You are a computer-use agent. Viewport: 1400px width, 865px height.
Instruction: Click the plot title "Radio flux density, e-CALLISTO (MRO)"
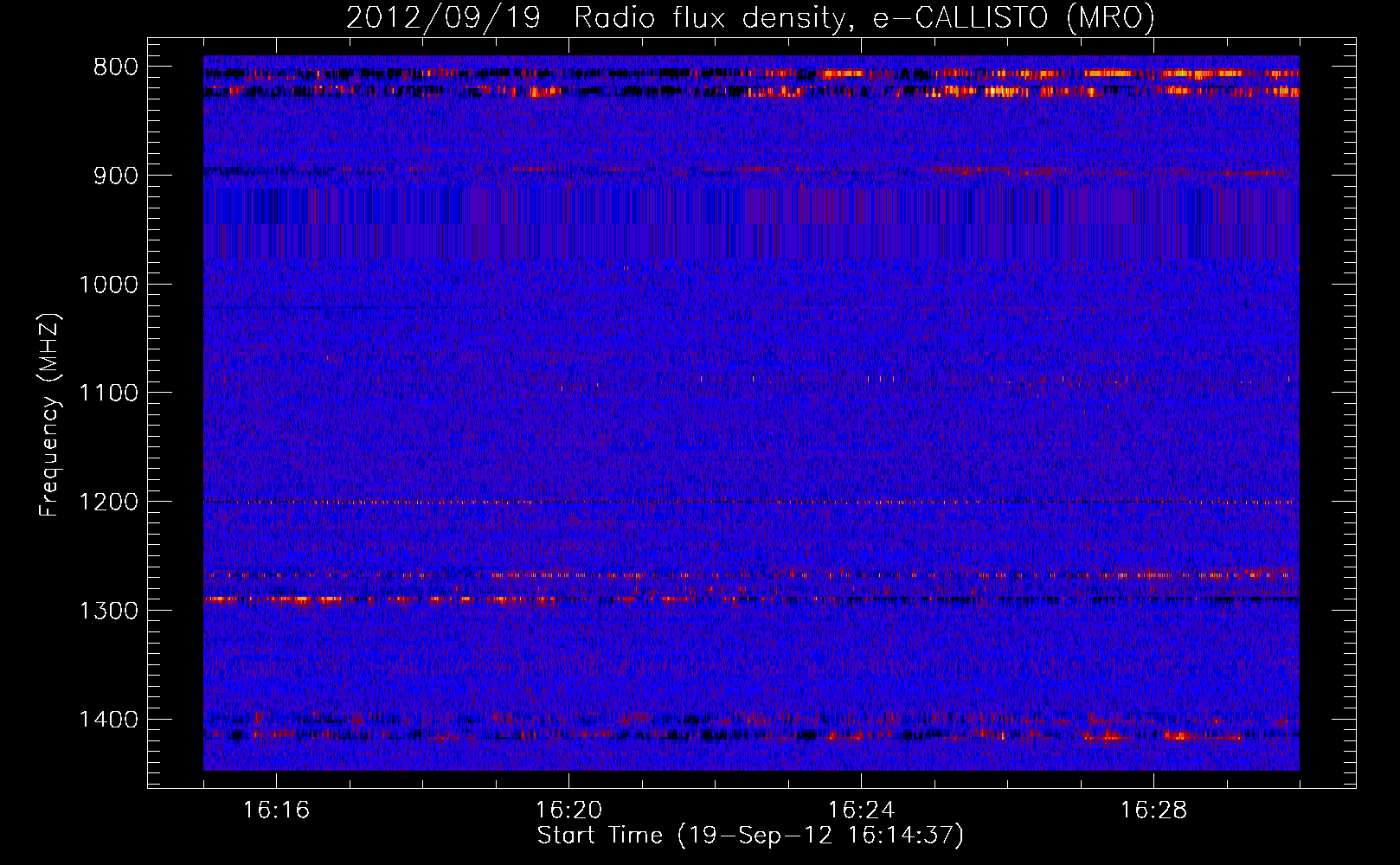pyautogui.click(x=864, y=17)
